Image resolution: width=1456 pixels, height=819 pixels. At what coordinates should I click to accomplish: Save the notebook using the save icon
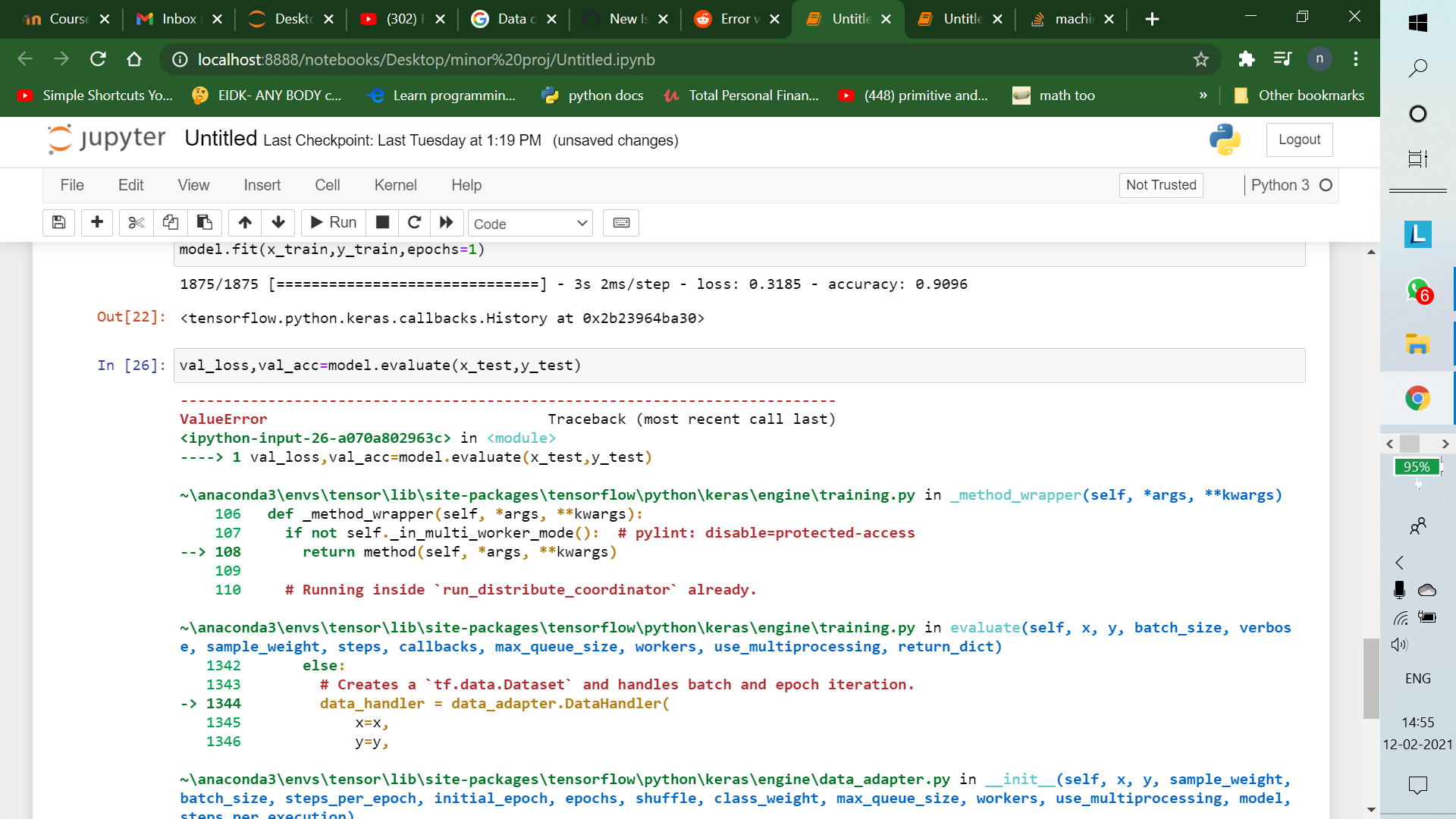tap(58, 222)
